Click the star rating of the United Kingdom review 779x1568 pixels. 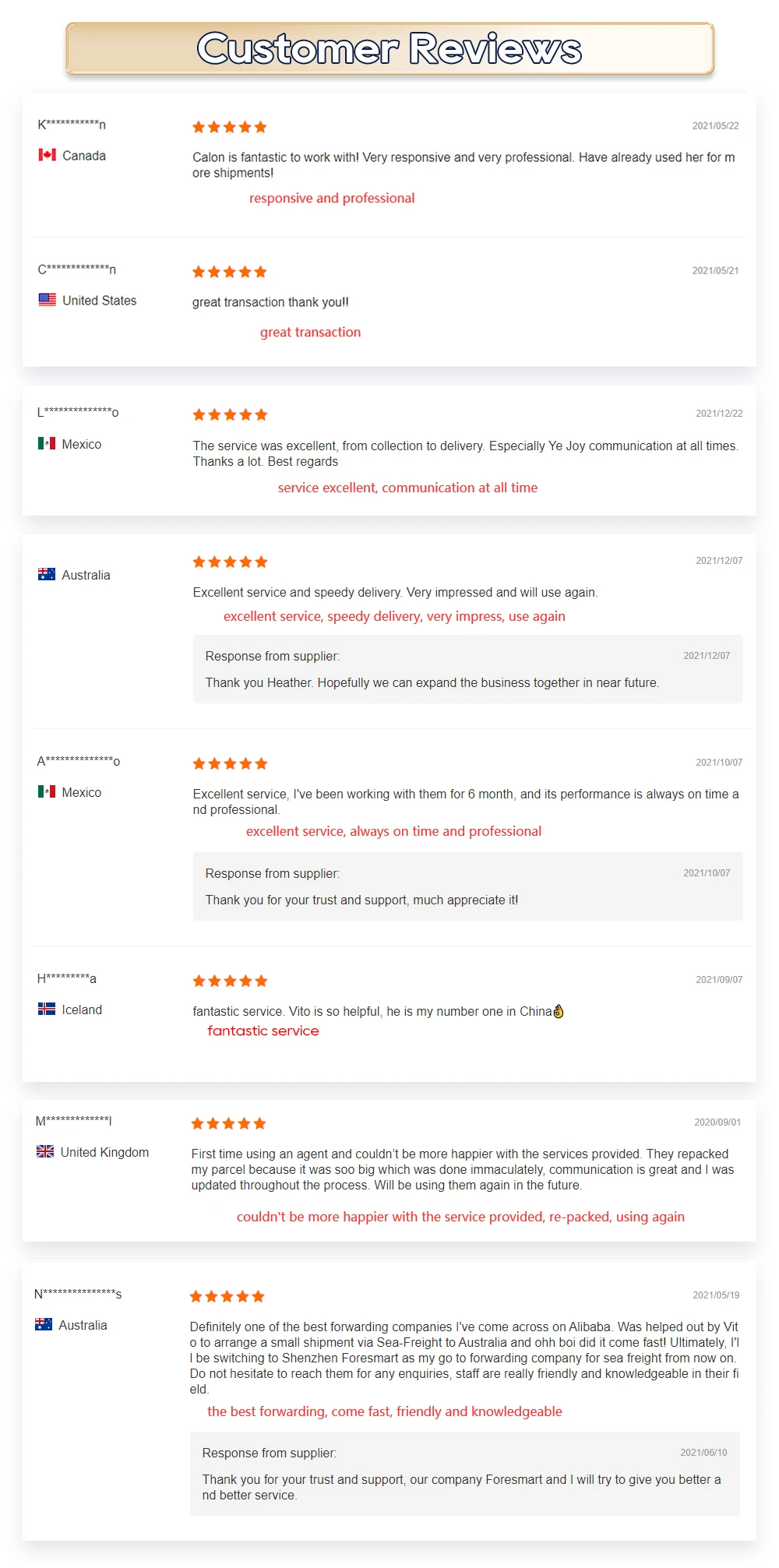tap(229, 1123)
